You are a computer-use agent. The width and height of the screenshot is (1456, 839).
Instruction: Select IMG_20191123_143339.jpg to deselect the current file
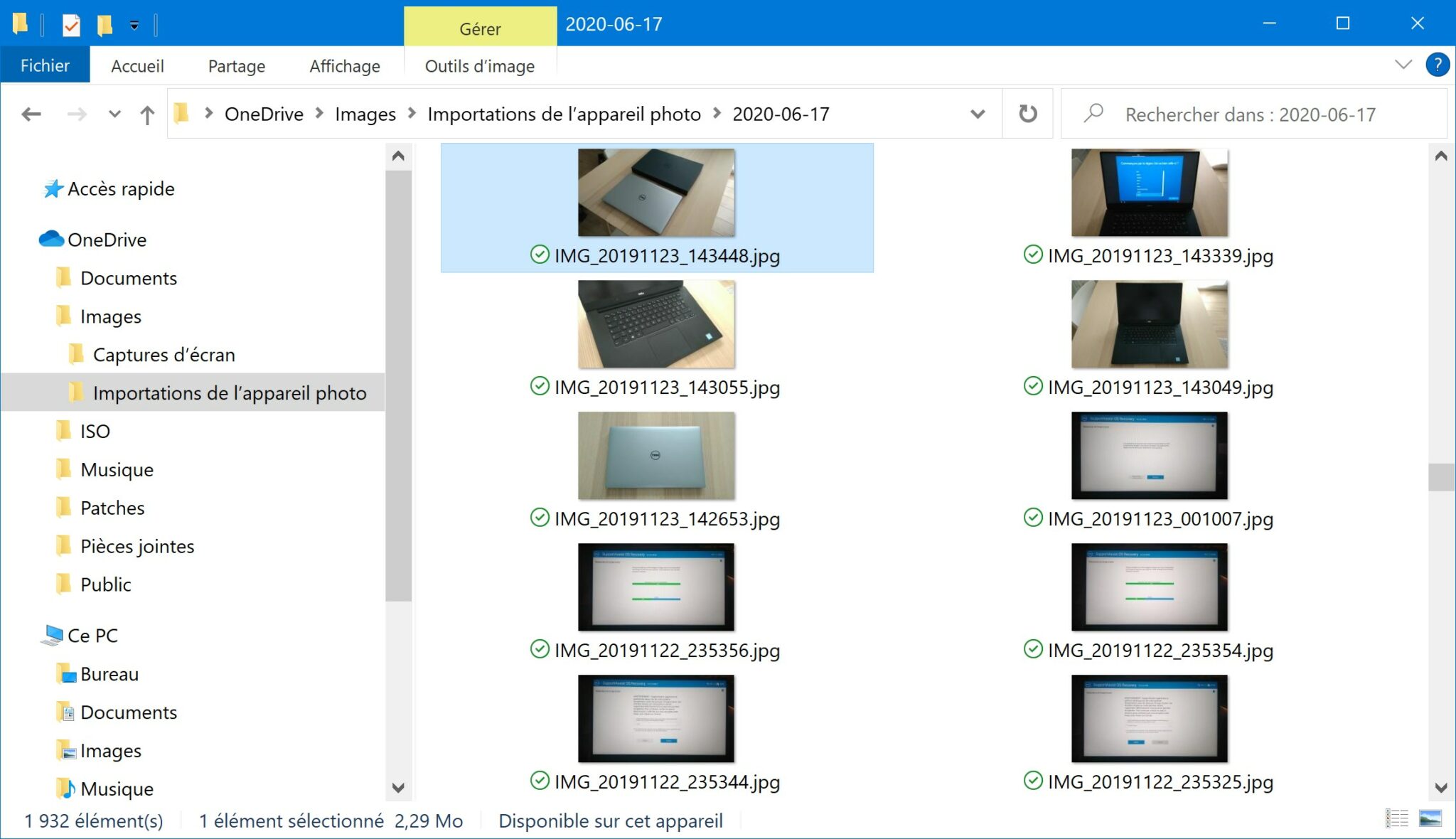tap(1149, 192)
